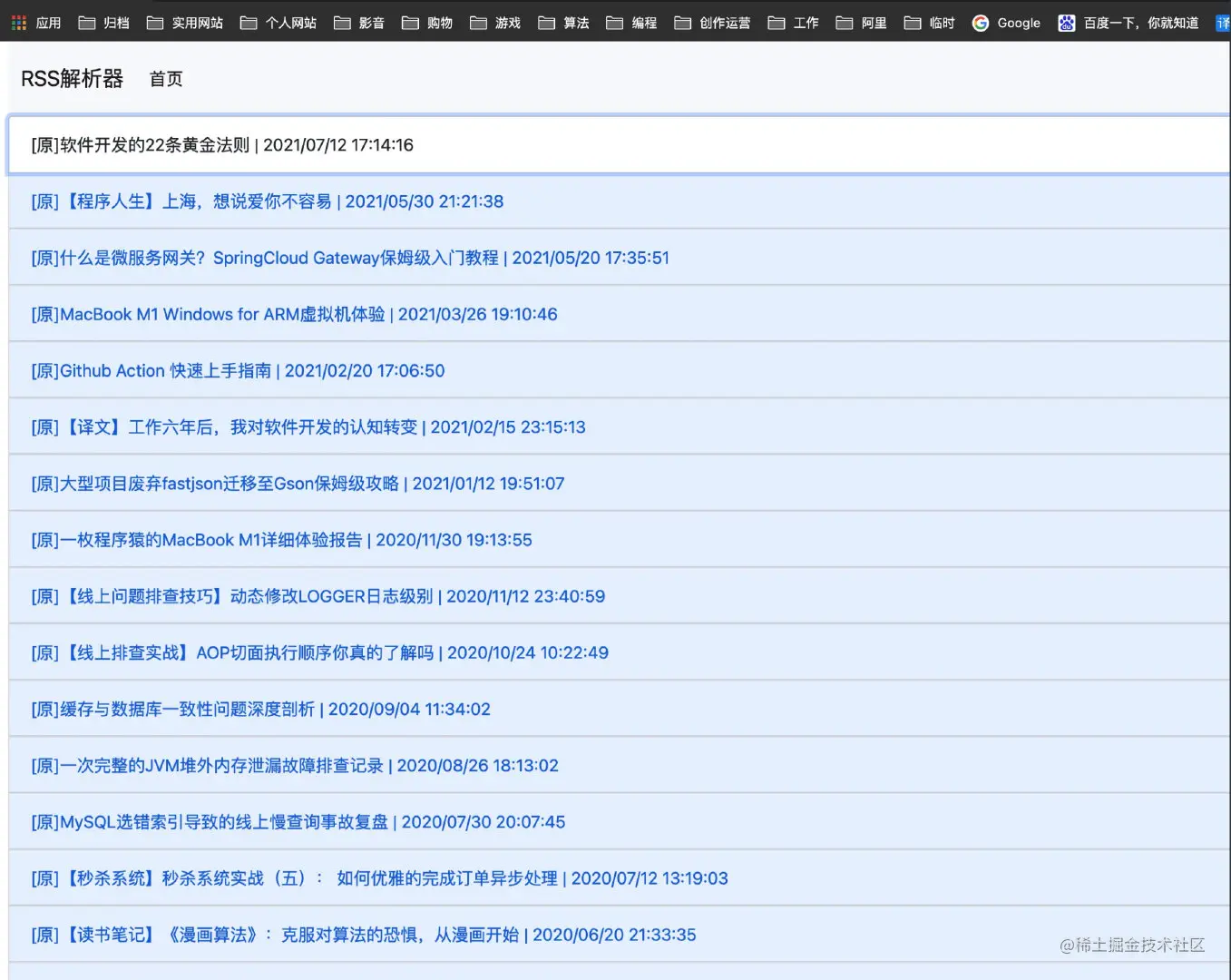1231x980 pixels.
Task: Open the 实用网站 bookmark folder
Action: (185, 23)
